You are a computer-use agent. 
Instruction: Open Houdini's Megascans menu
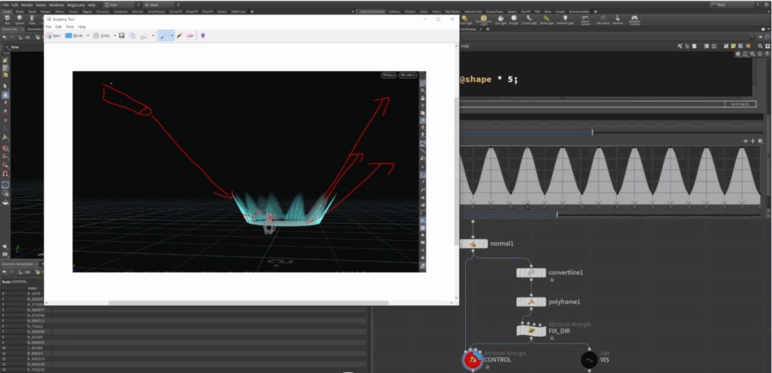point(75,5)
